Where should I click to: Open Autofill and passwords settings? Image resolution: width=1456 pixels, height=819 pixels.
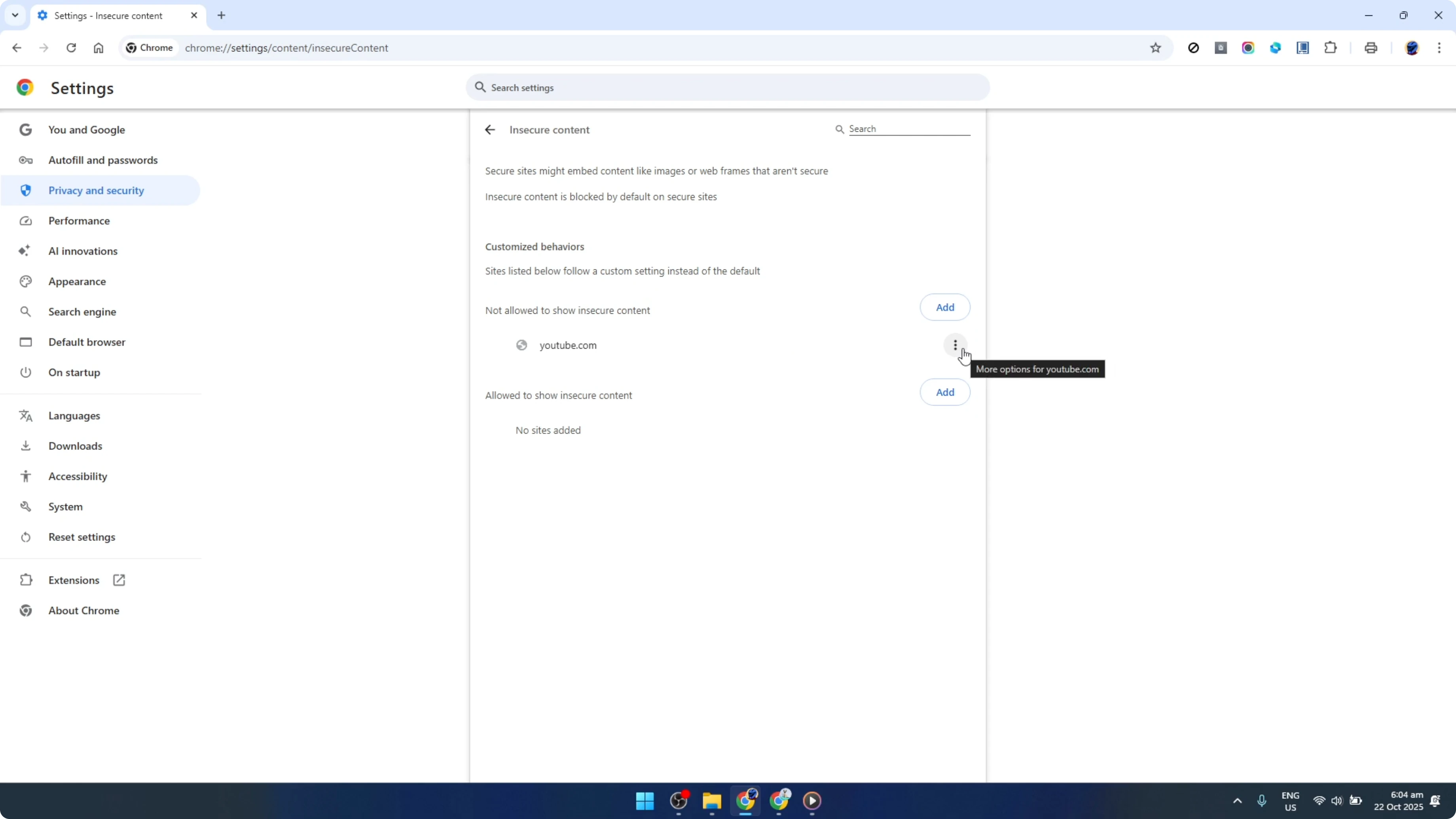[x=103, y=160]
